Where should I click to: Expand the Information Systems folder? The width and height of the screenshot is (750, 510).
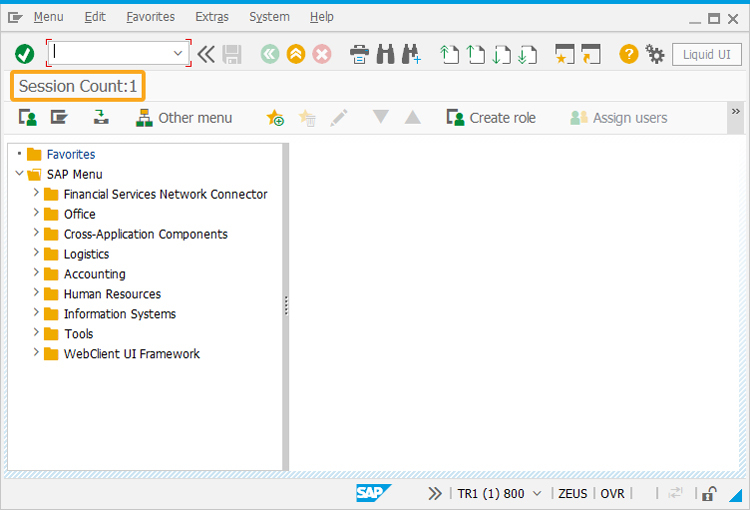(x=36, y=312)
